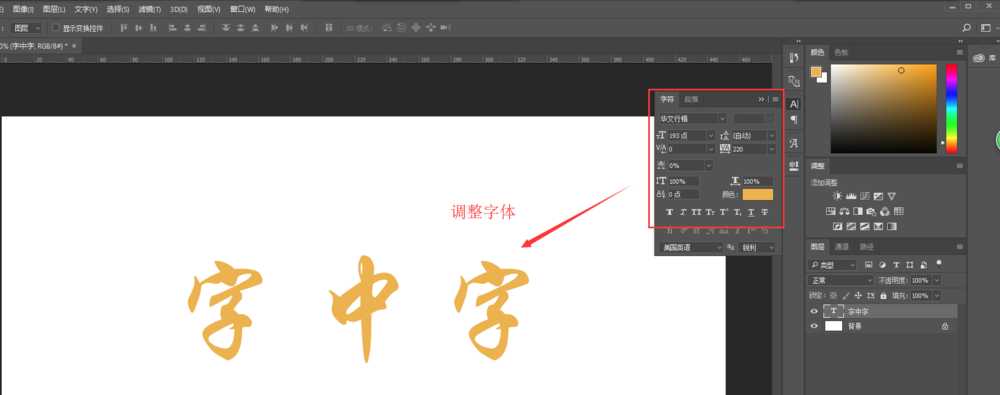The height and width of the screenshot is (395, 1000).
Task: Hide the 背景 layer
Action: coord(813,326)
